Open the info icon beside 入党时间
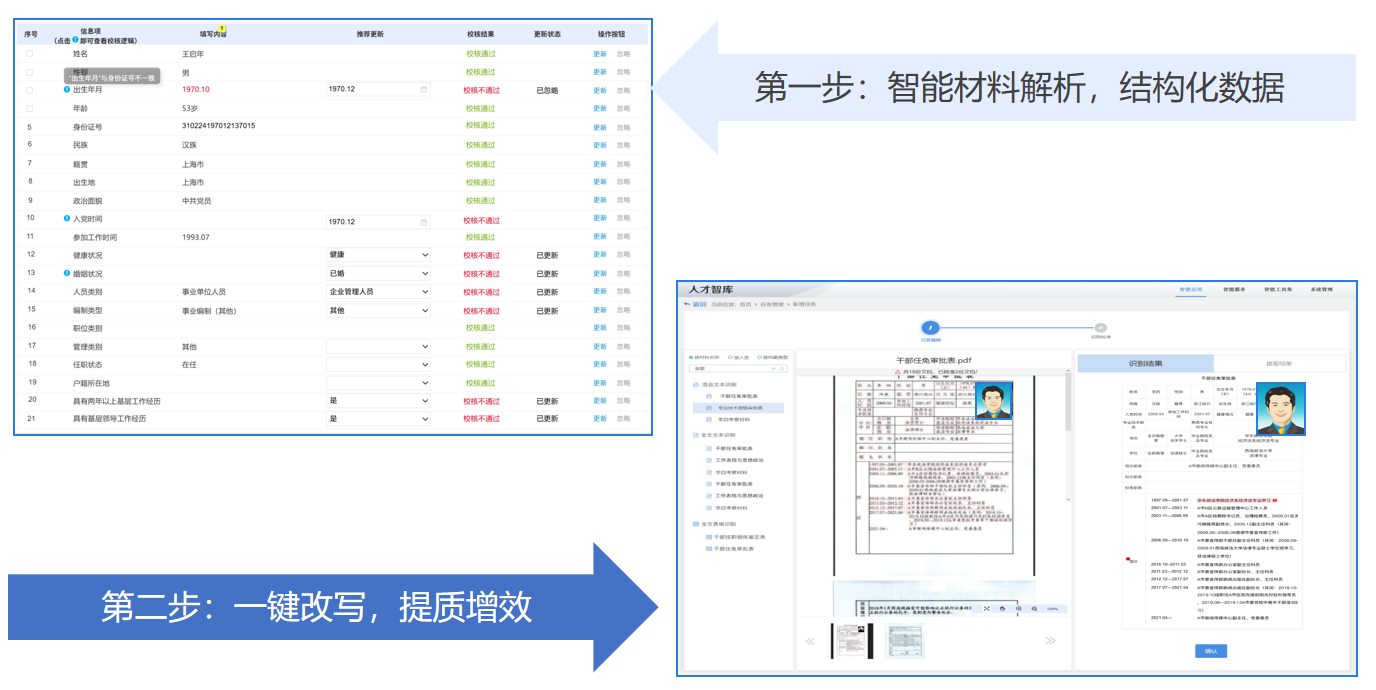Viewport: 1376px width, 690px height. click(x=67, y=218)
